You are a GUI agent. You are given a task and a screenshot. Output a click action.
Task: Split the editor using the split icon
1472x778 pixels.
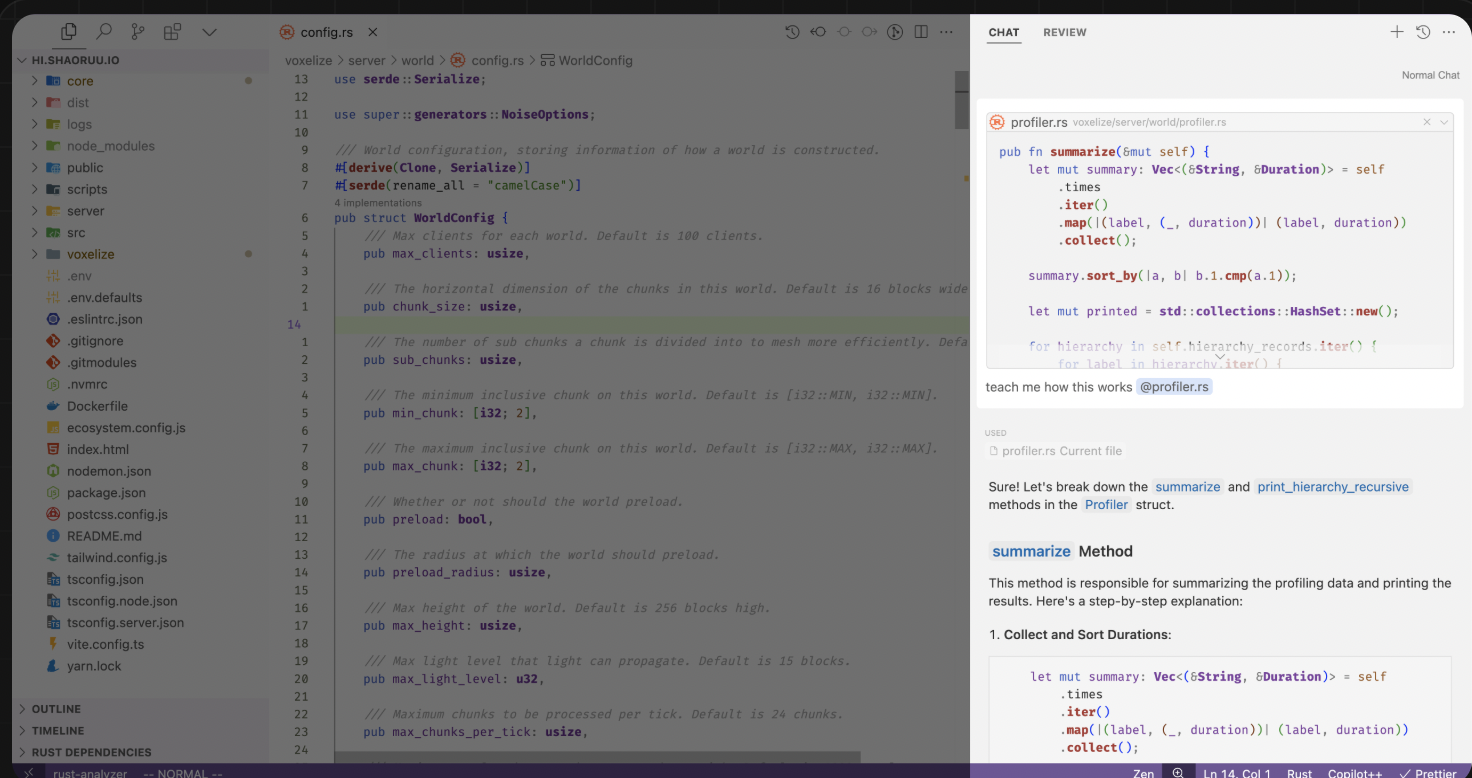coord(921,31)
